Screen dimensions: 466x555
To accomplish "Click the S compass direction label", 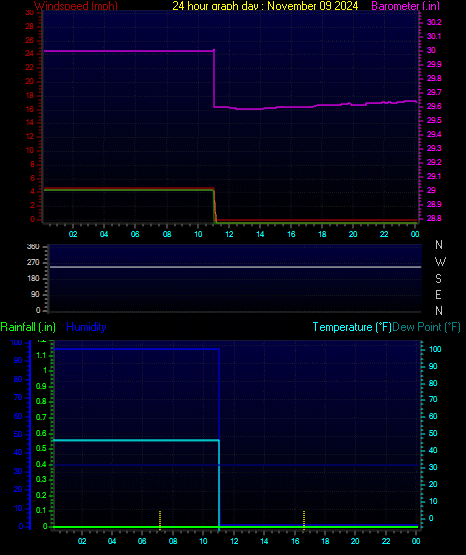I will click(x=438, y=279).
